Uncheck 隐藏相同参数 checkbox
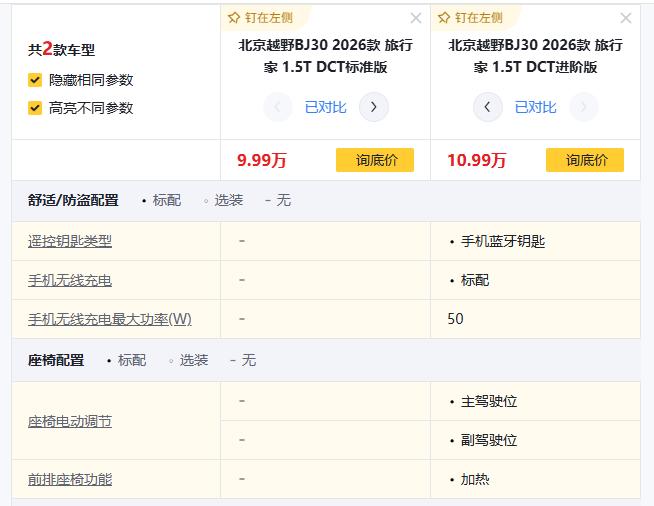Viewport: 654px width, 506px height. pyautogui.click(x=35, y=80)
